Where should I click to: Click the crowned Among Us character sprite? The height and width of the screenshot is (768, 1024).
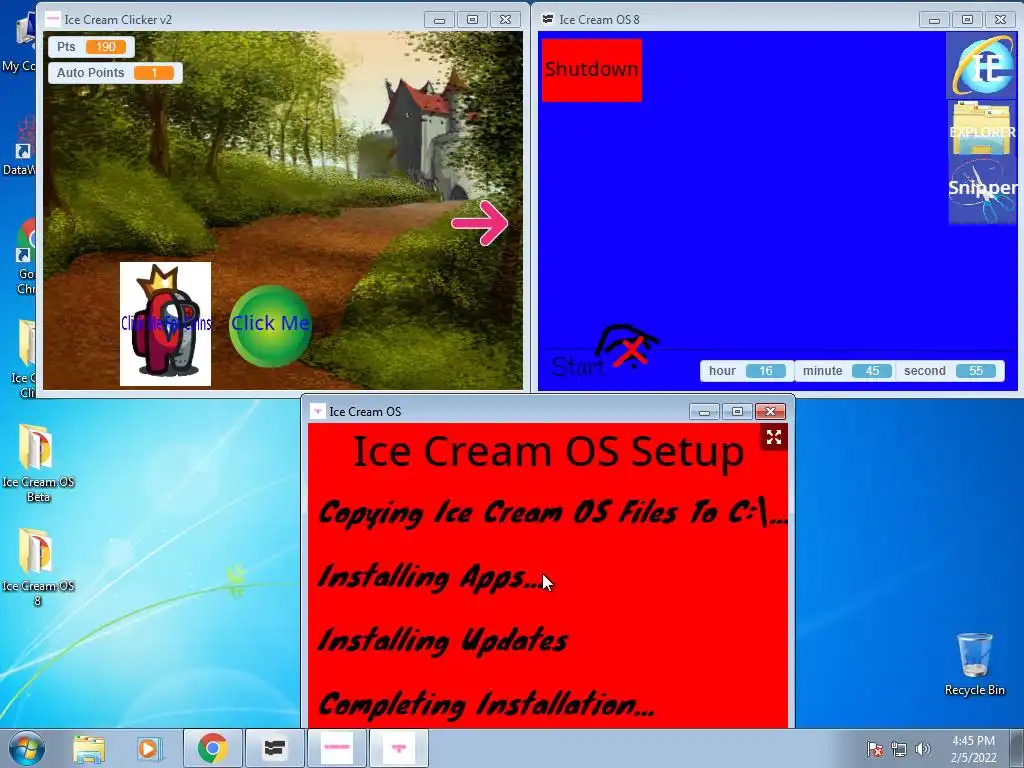(x=165, y=324)
